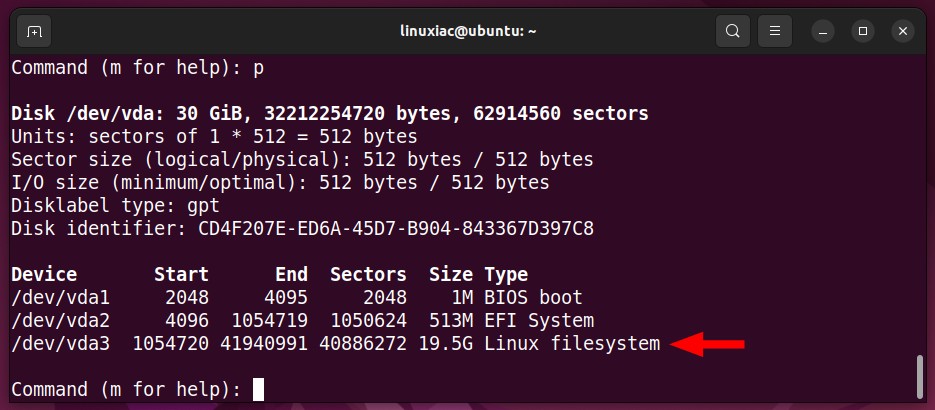Click the red arrow beside Linux filesystem
Screen dimensions: 935x410
click(x=708, y=344)
